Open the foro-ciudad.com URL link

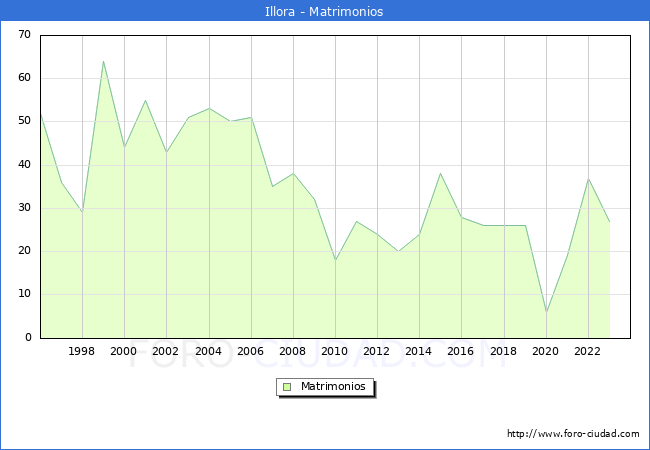click(573, 434)
